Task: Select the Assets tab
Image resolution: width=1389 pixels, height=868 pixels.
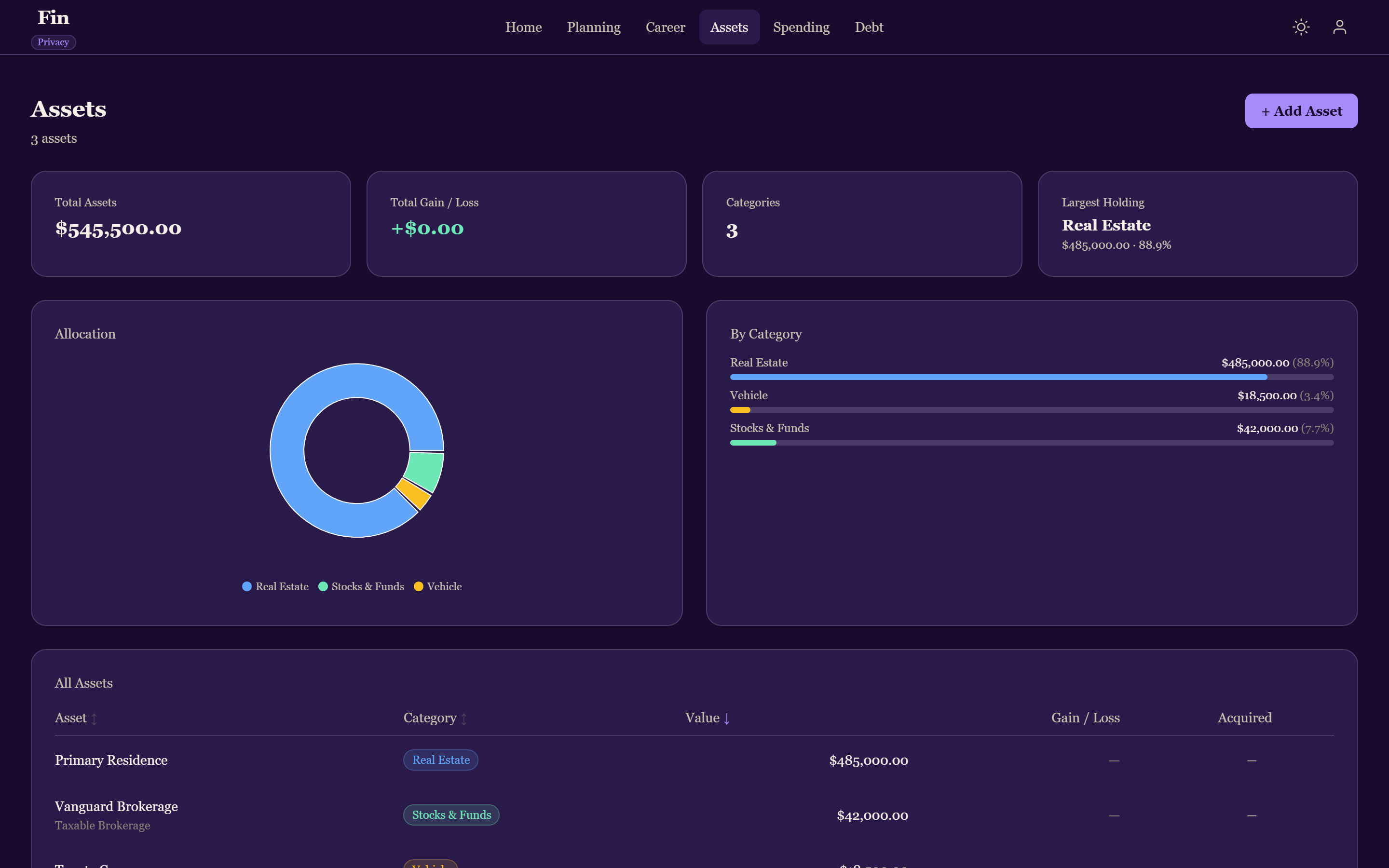Action: click(729, 27)
